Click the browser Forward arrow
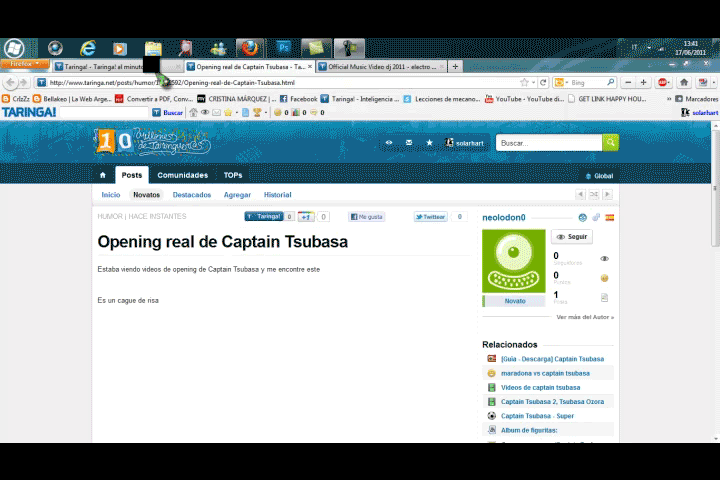The image size is (720, 480). tap(24, 83)
